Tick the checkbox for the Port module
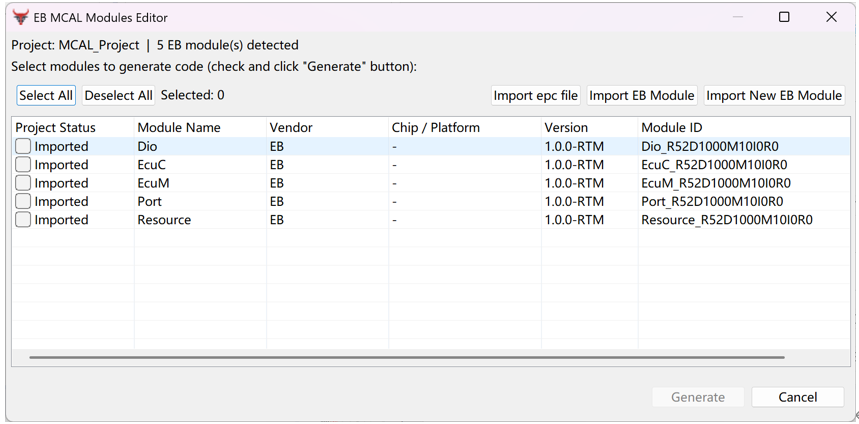 23,201
